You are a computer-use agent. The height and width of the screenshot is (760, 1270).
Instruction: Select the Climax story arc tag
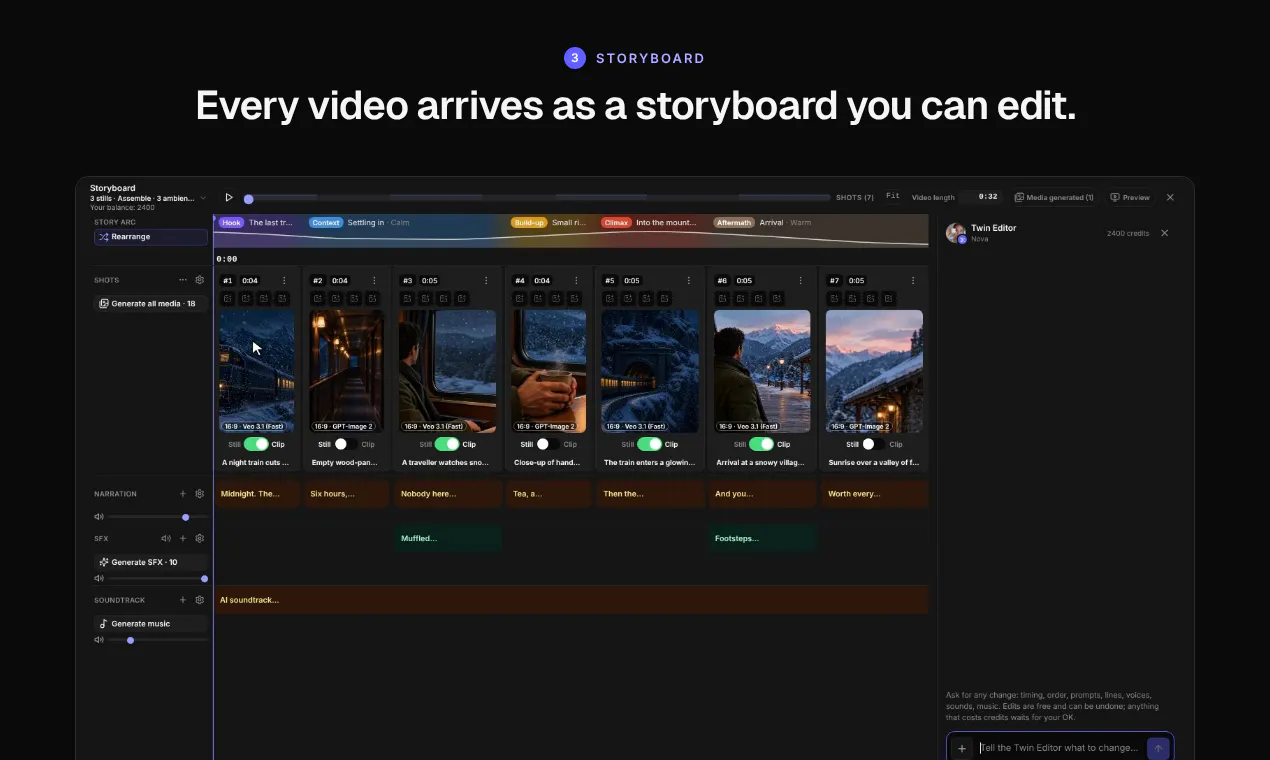[616, 223]
